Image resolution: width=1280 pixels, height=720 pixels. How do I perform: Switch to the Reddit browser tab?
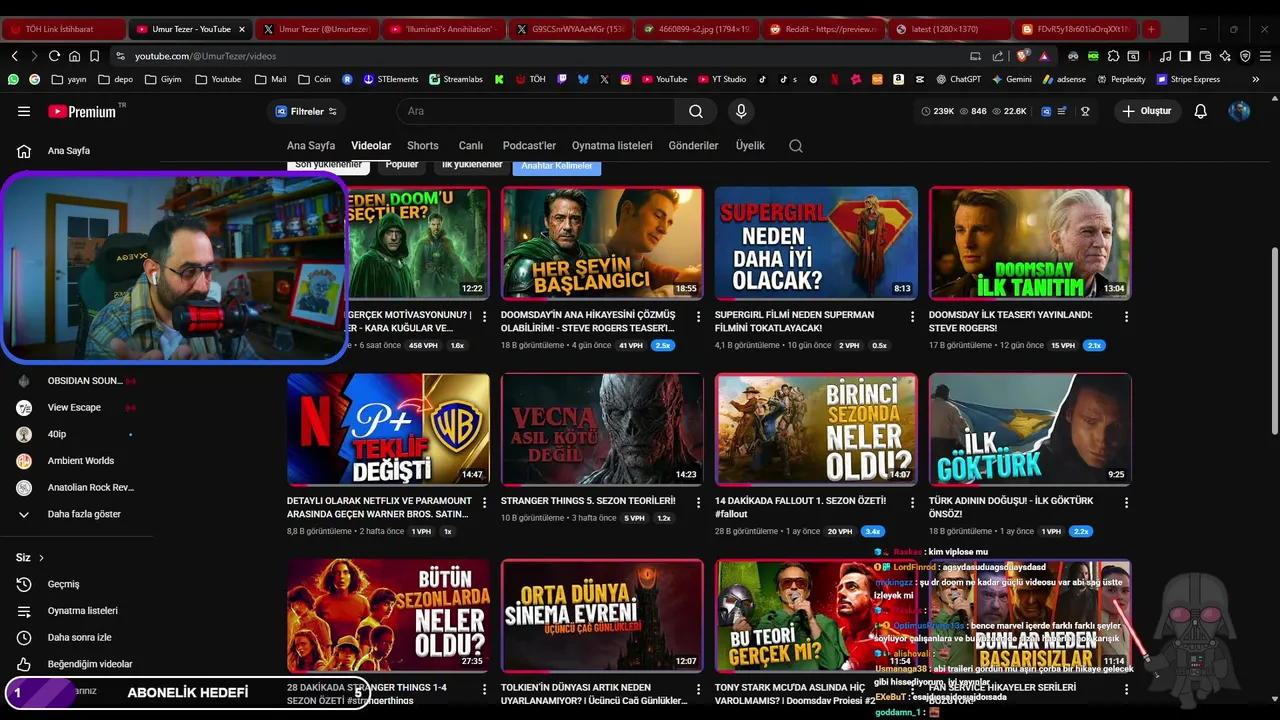point(823,29)
